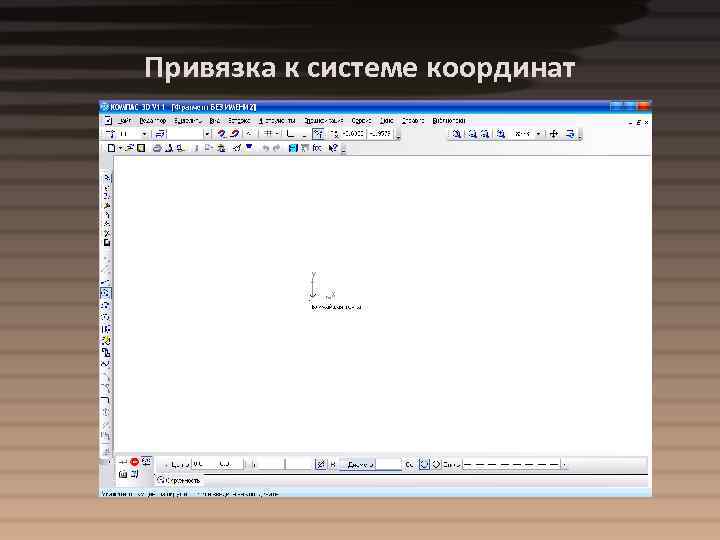The image size is (720, 540).
Task: Click the coordinate origin marker in the drawing area
Action: (313, 296)
